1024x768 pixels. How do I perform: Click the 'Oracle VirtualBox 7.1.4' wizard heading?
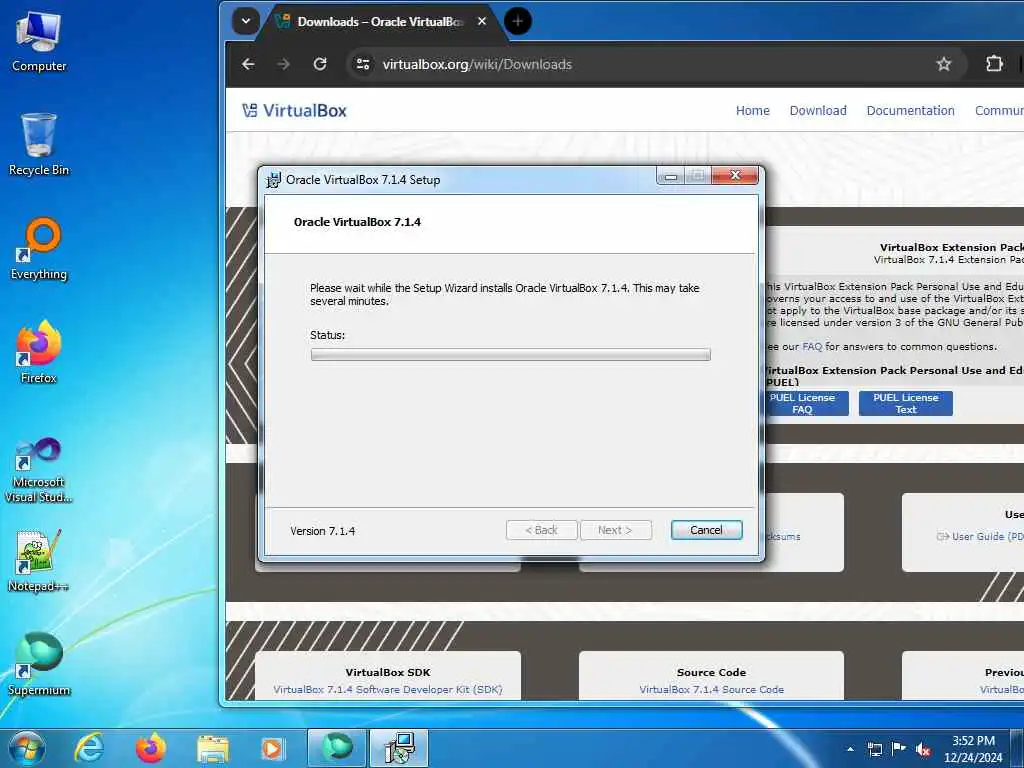pyautogui.click(x=357, y=222)
